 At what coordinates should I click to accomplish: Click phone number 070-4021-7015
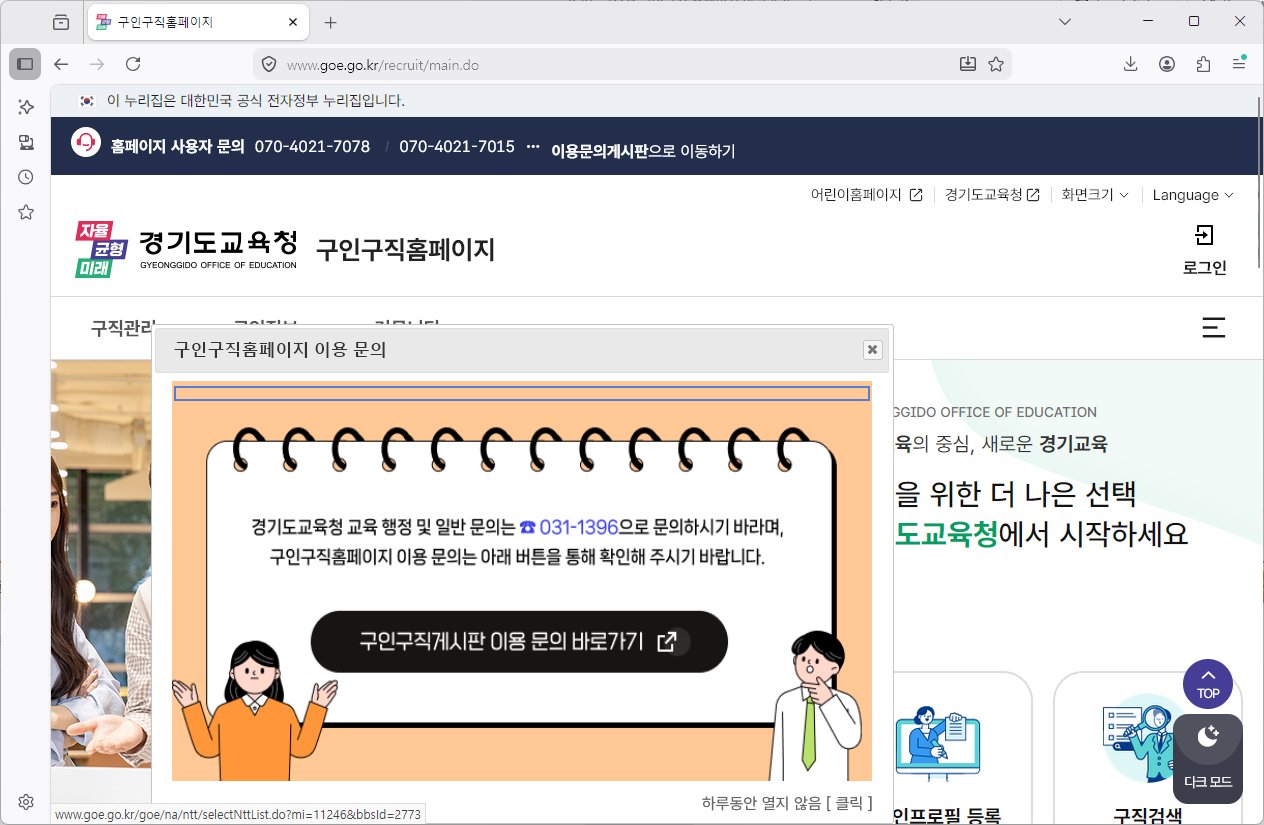457,147
